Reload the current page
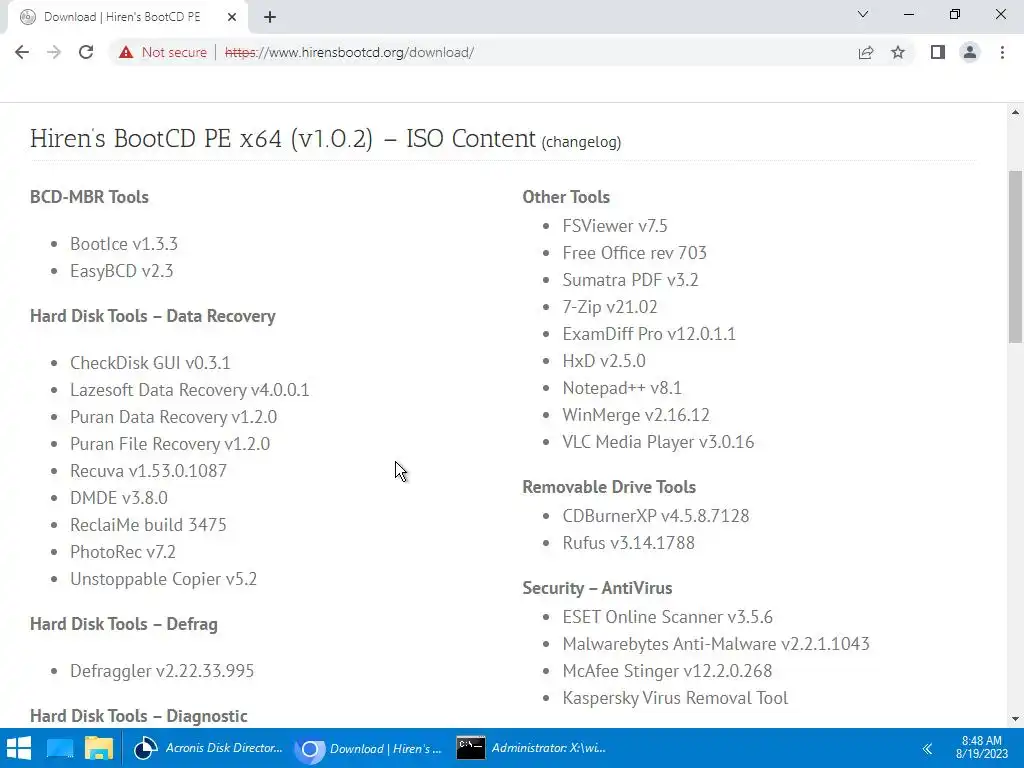1024x768 pixels. [x=86, y=52]
